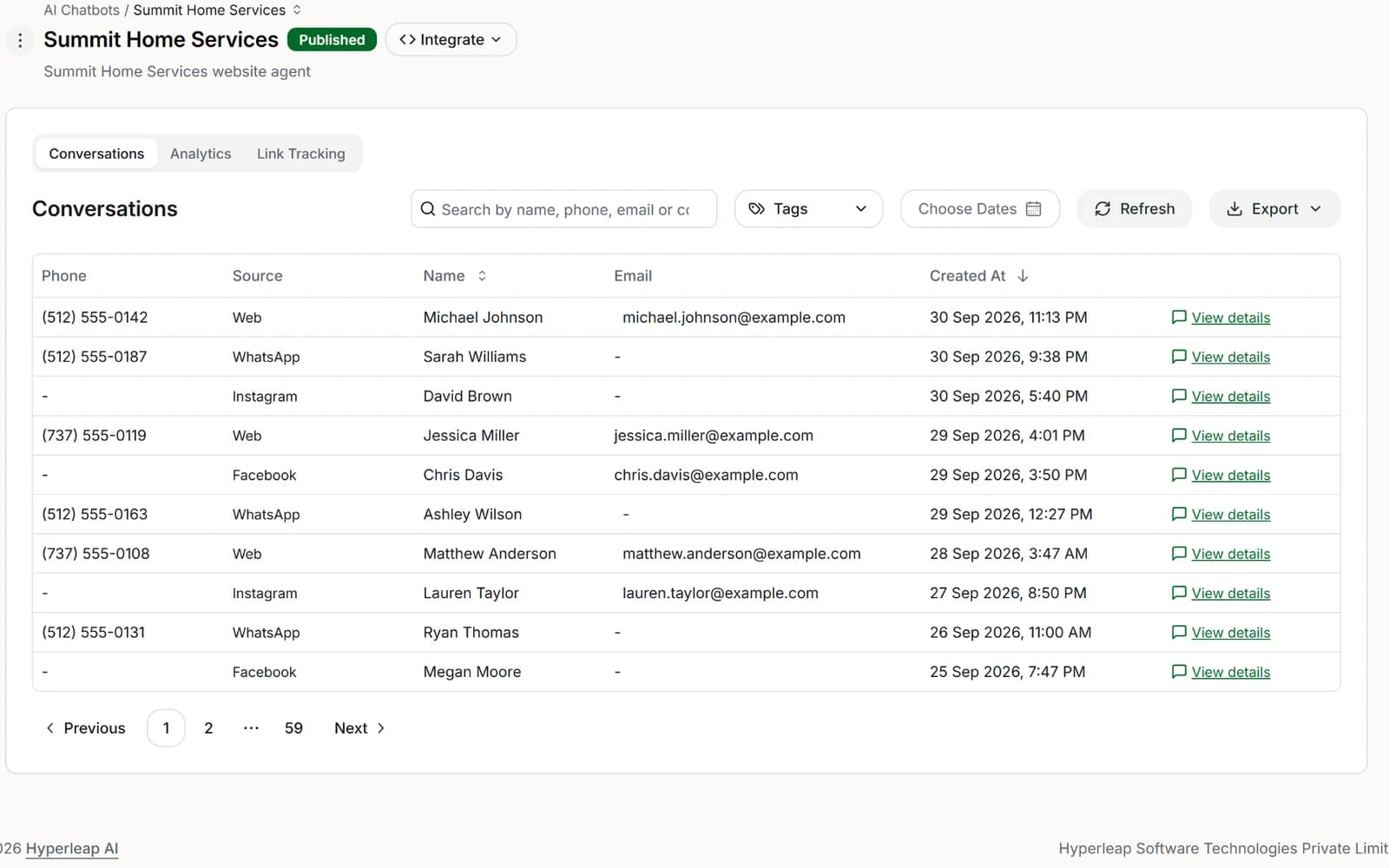Open the Hyperleap AI footer link

point(72,849)
